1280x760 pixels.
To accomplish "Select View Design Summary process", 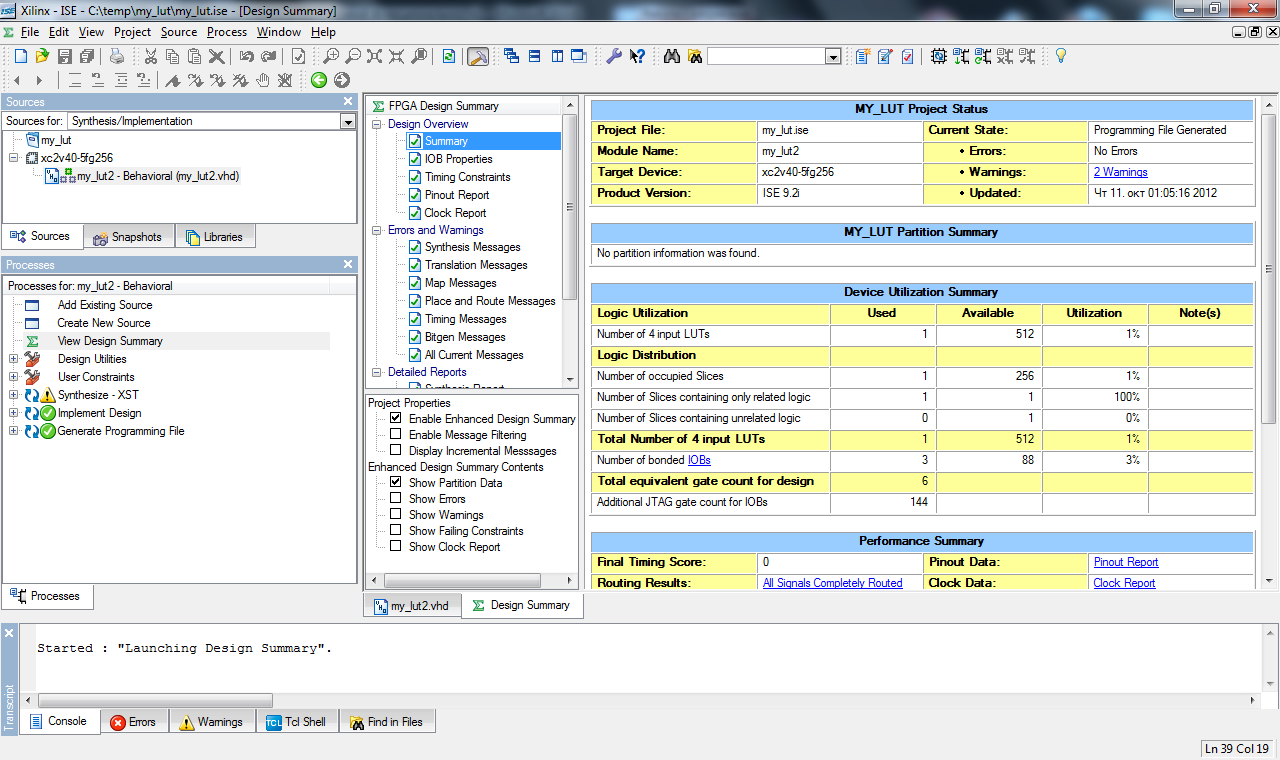I will [110, 341].
